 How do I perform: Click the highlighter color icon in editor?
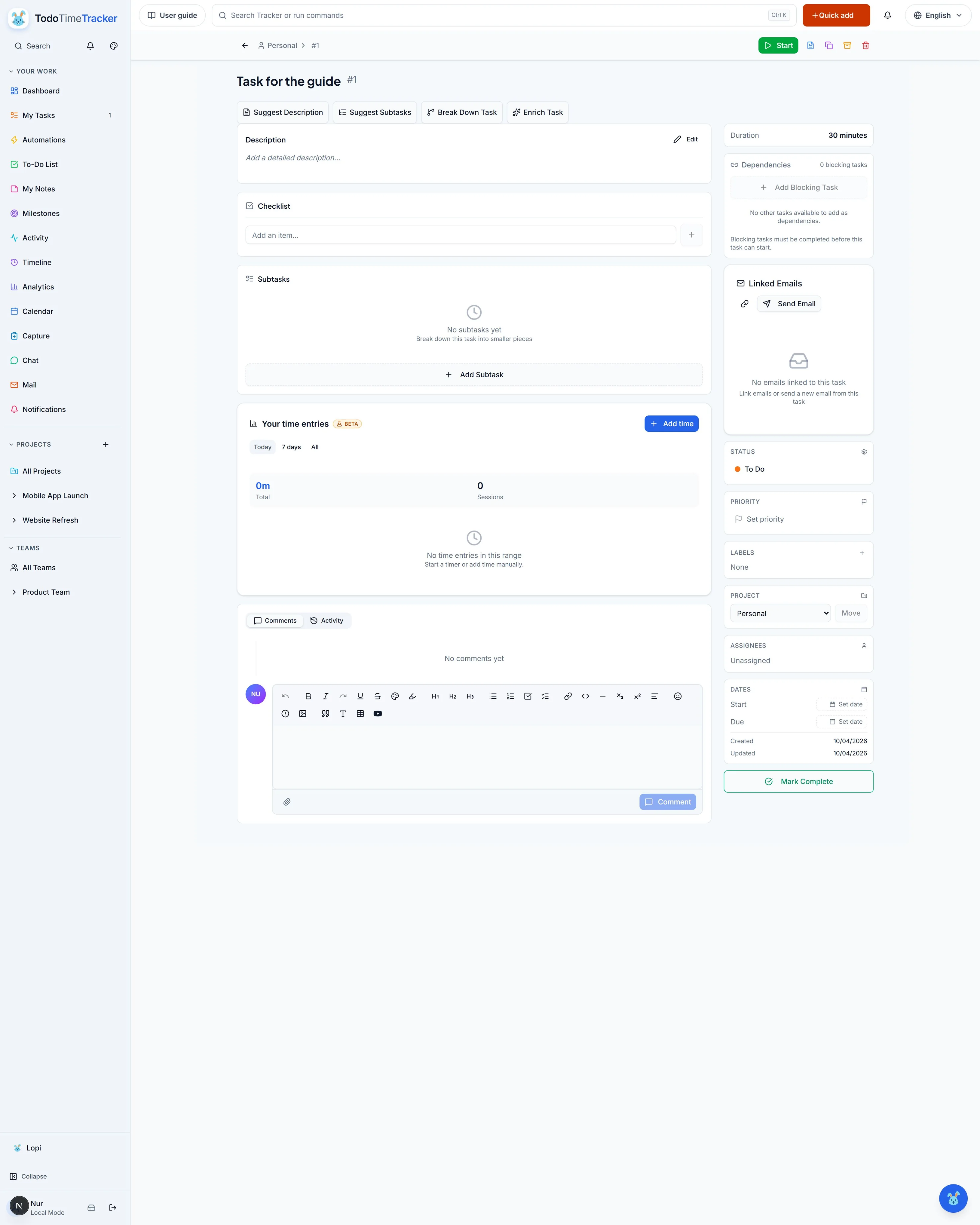coord(412,696)
